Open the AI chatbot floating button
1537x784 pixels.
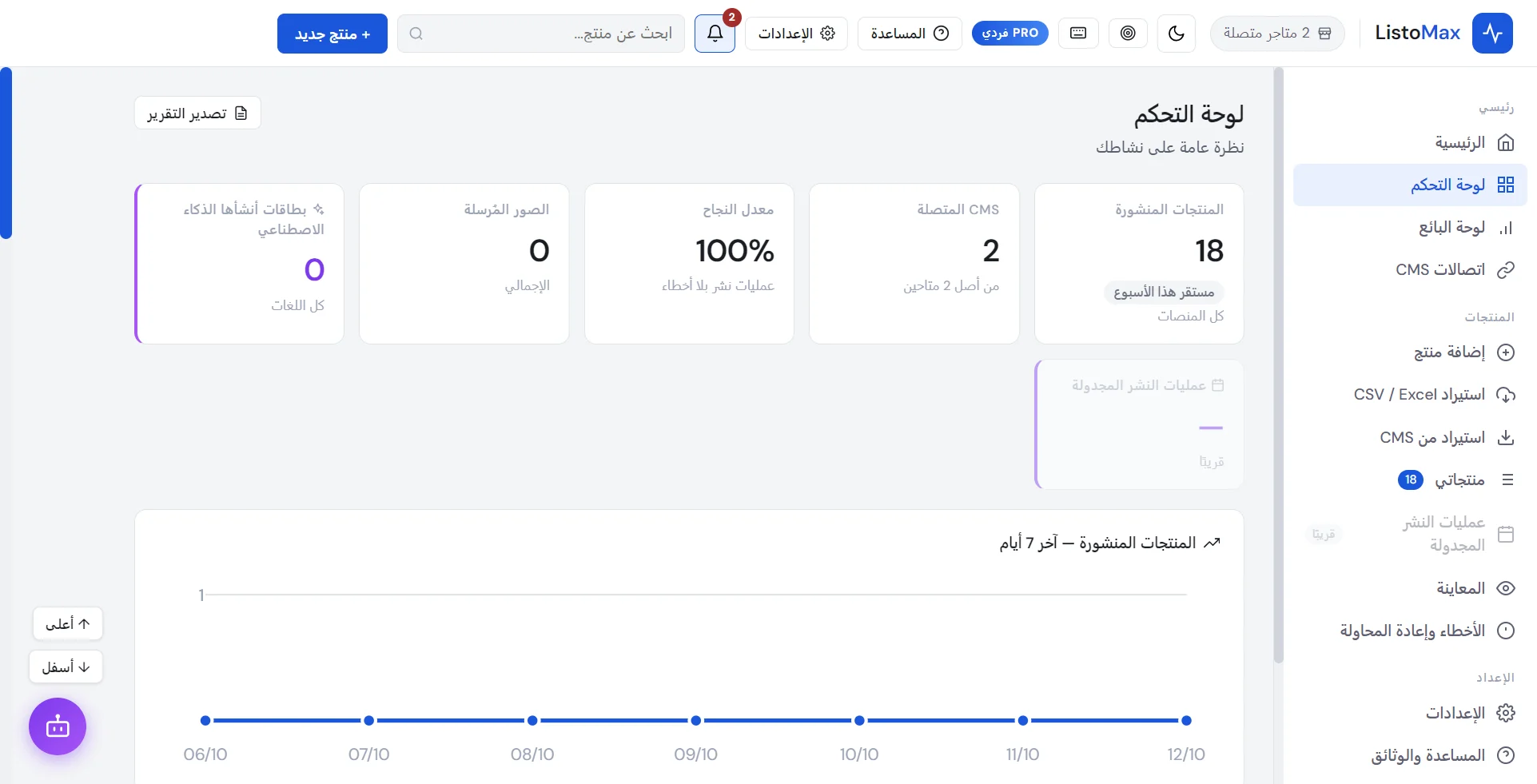click(x=58, y=726)
